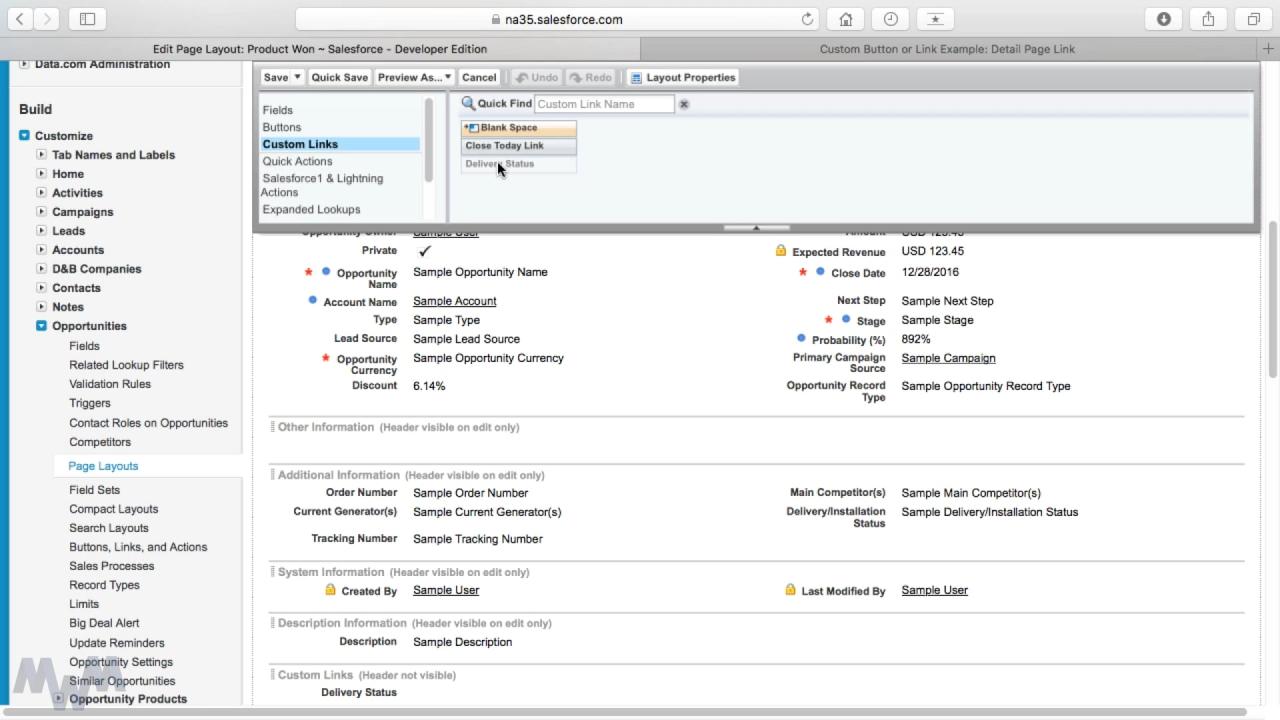
Task: Expand Tab Names and Labels node
Action: [41, 154]
